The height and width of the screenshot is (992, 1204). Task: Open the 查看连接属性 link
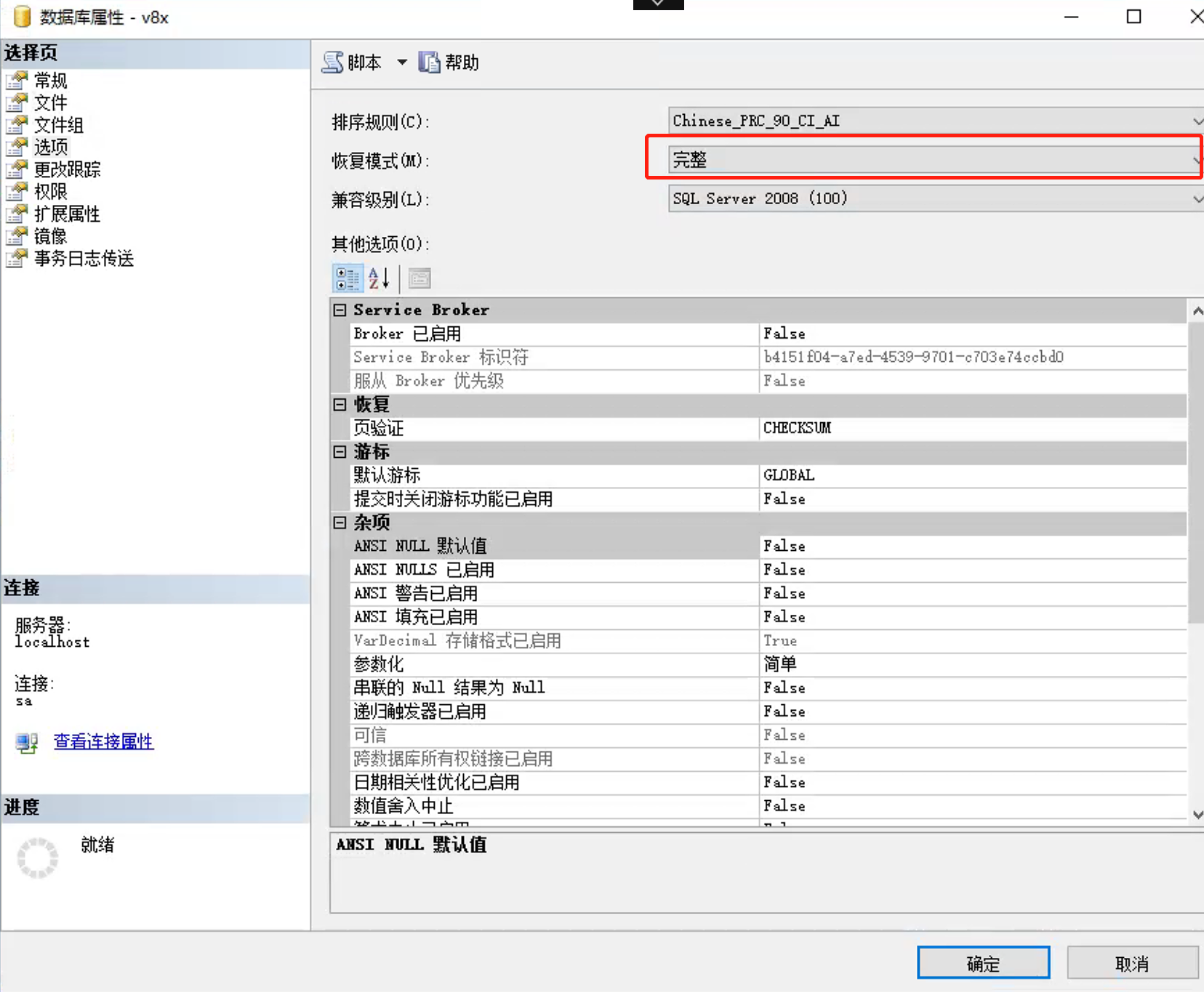click(103, 741)
